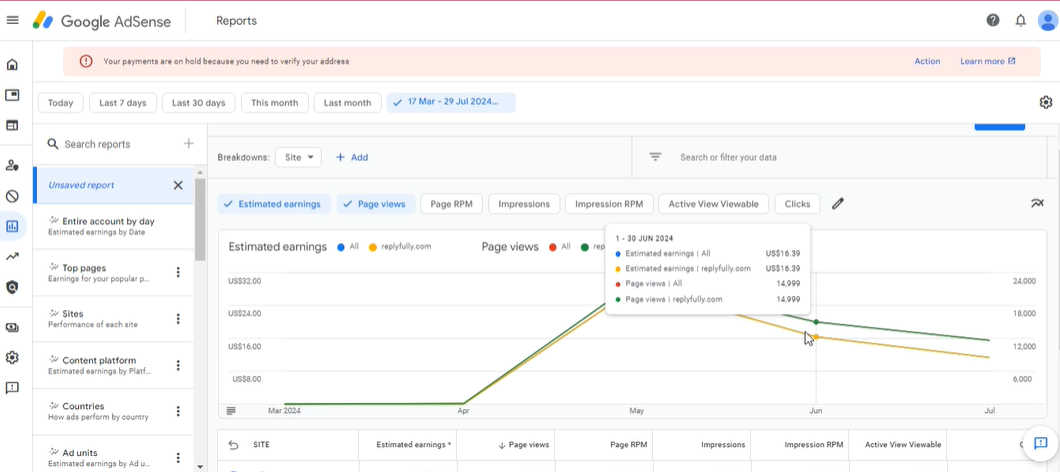Click the Action link in payment alert
The width and height of the screenshot is (1060, 472).
[927, 61]
